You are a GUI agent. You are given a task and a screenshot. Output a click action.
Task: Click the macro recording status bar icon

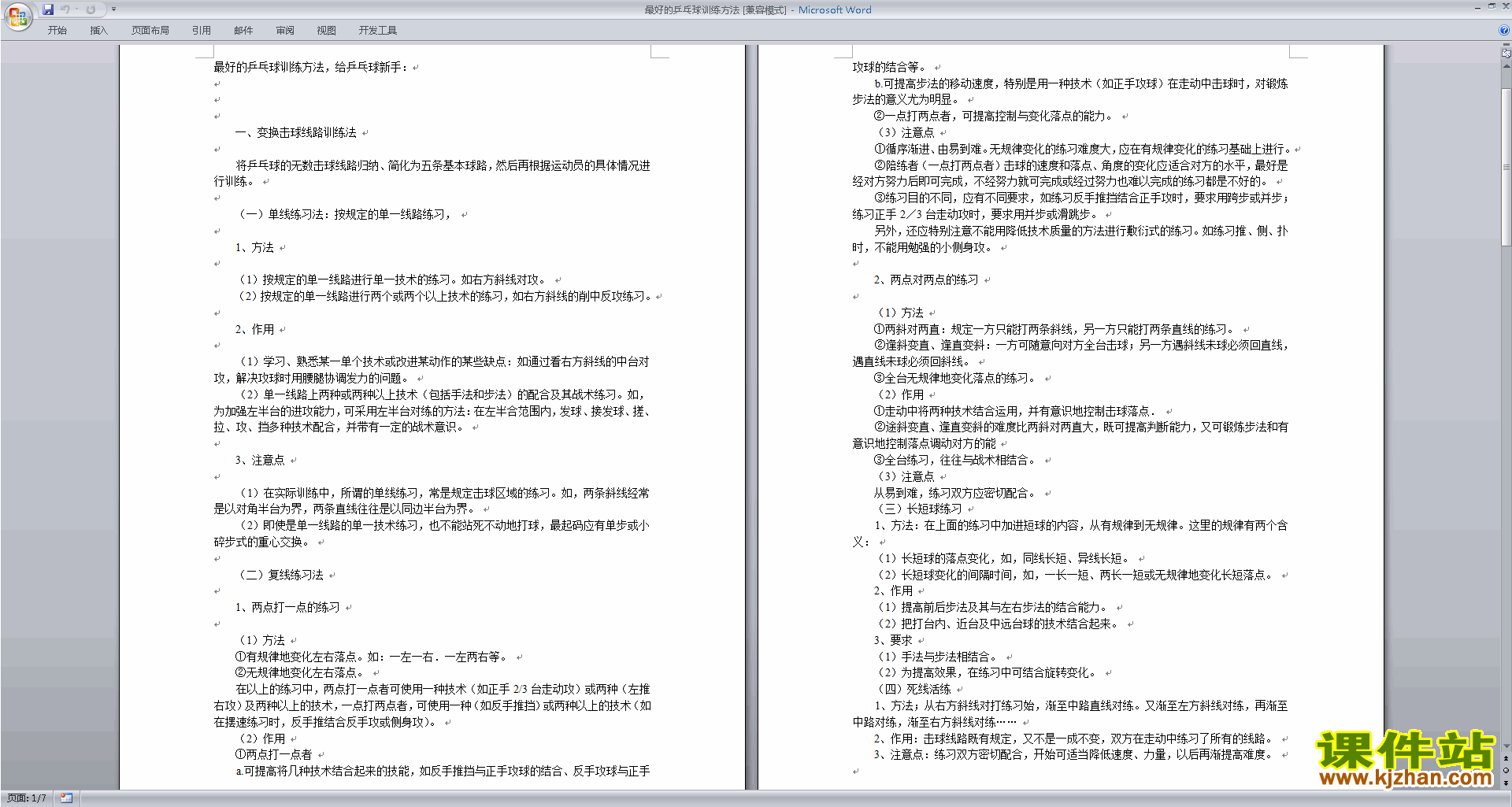(x=67, y=798)
